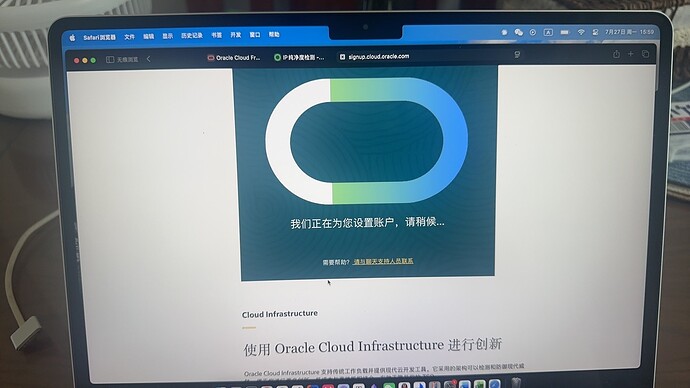
Task: Open the WeChat menu bar icon
Action: pyautogui.click(x=519, y=32)
